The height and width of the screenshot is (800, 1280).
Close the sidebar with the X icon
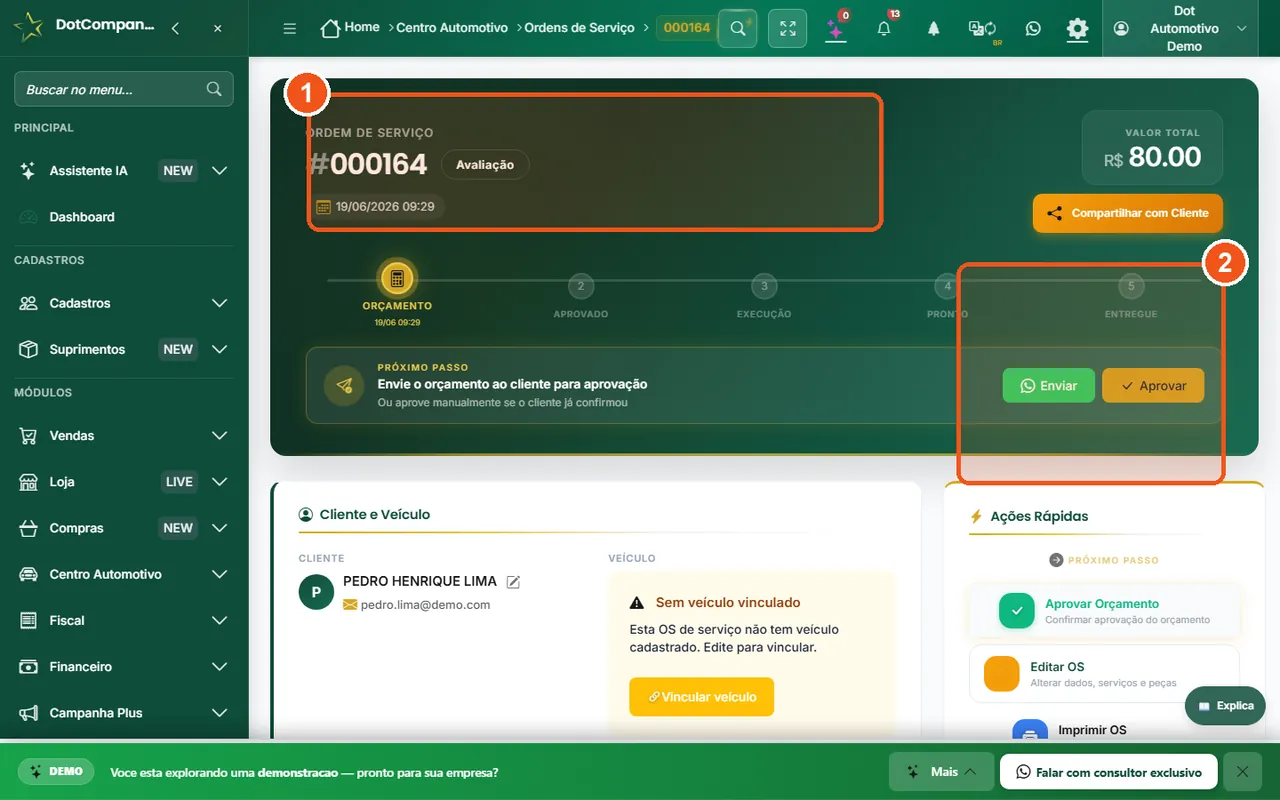218,29
